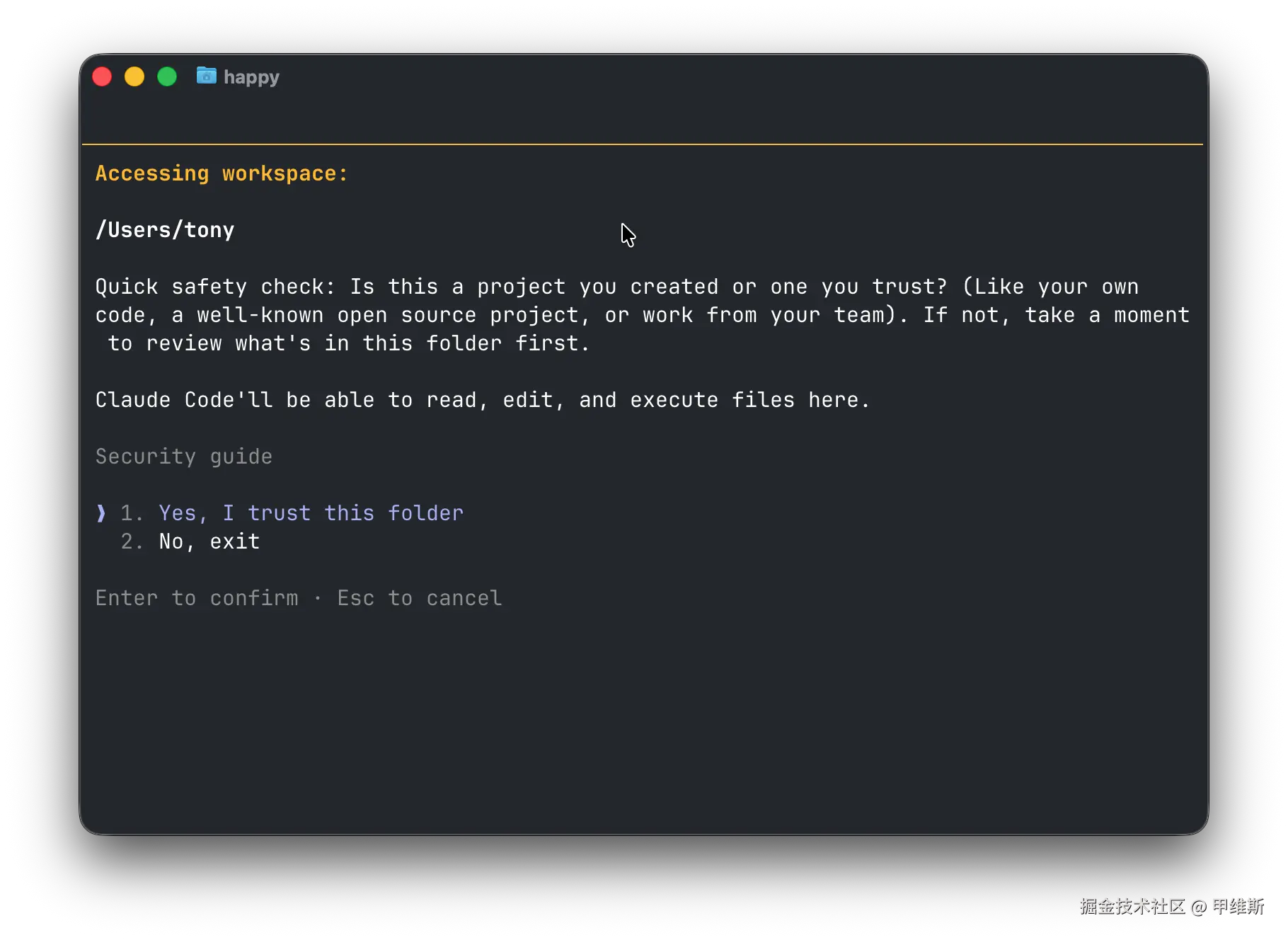The height and width of the screenshot is (940, 1288).
Task: Click the "Accessing workspace:" heading
Action: tap(222, 173)
